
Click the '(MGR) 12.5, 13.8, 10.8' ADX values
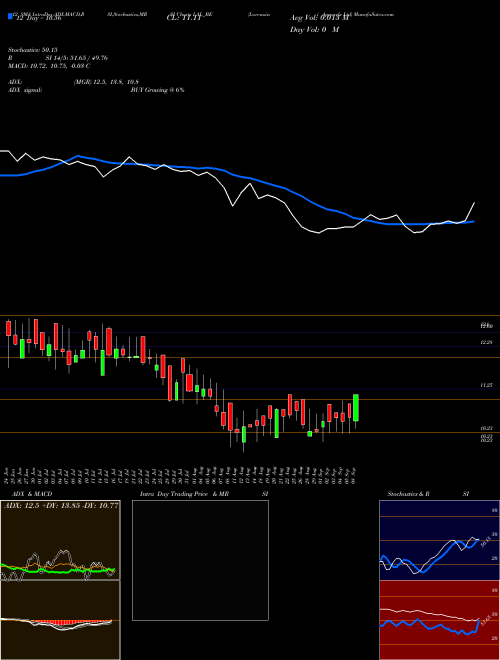tap(106, 82)
